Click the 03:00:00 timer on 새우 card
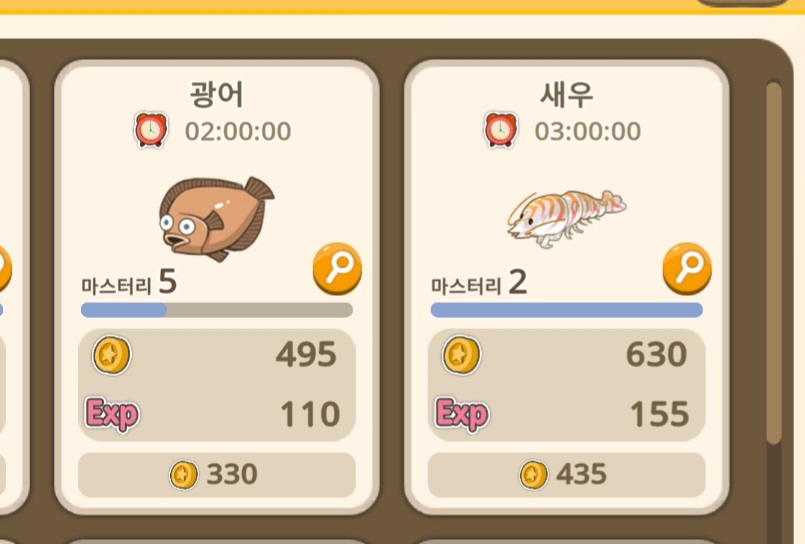Viewport: 805px width, 544px height. (588, 131)
